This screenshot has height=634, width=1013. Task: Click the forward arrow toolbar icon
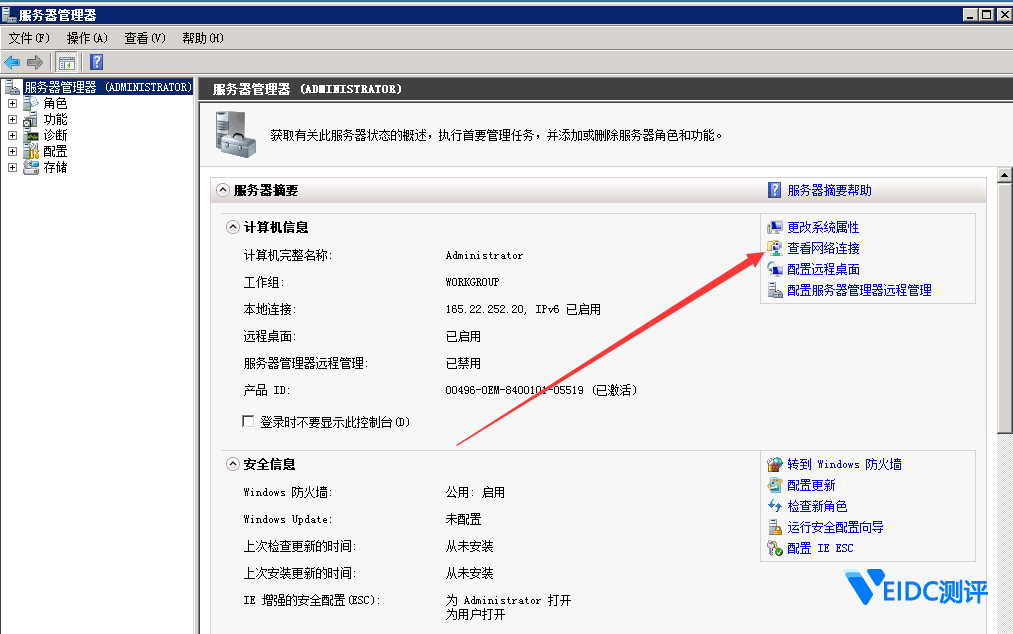pos(35,62)
